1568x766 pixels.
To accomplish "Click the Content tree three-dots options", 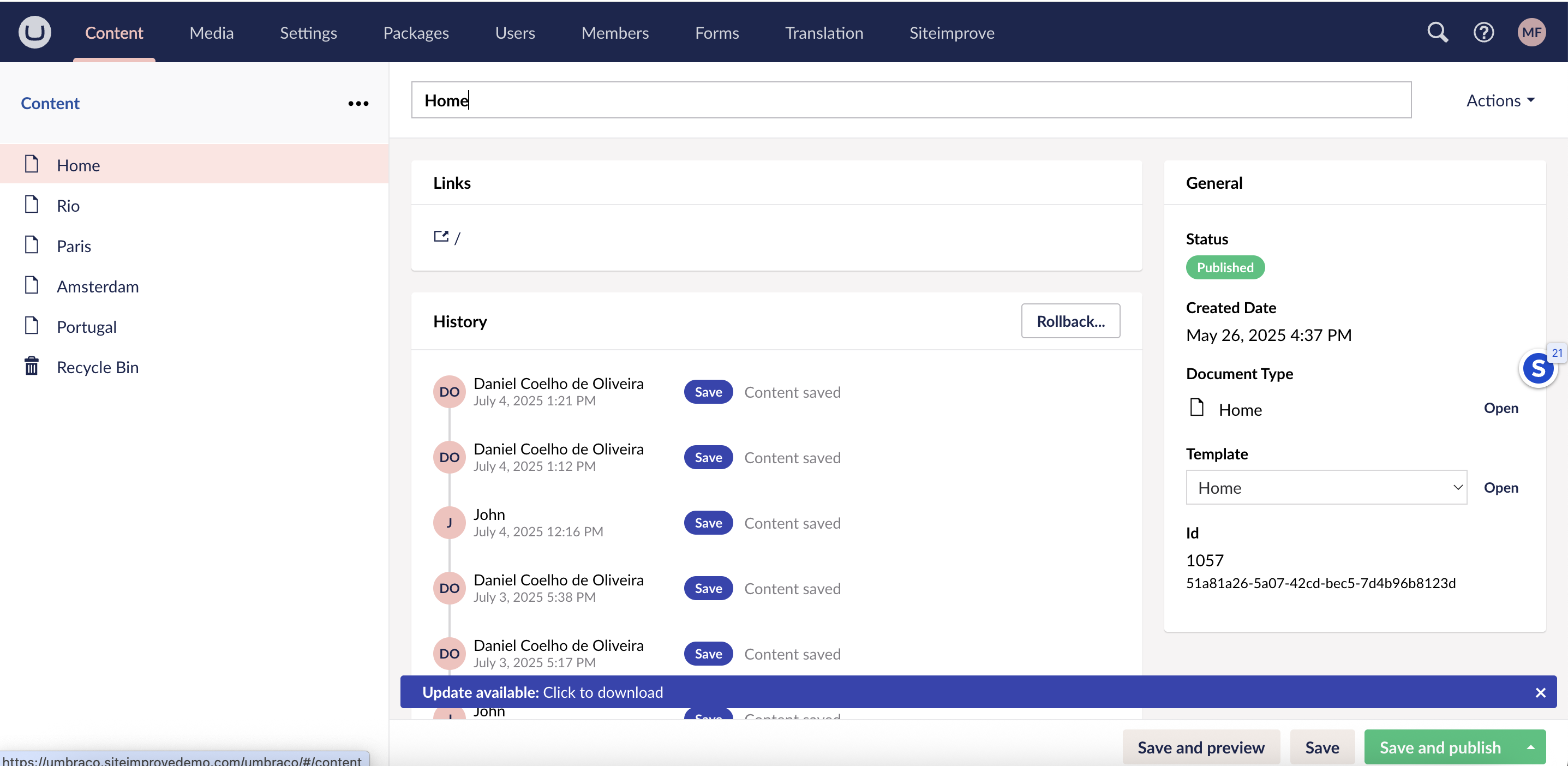I will pos(358,104).
